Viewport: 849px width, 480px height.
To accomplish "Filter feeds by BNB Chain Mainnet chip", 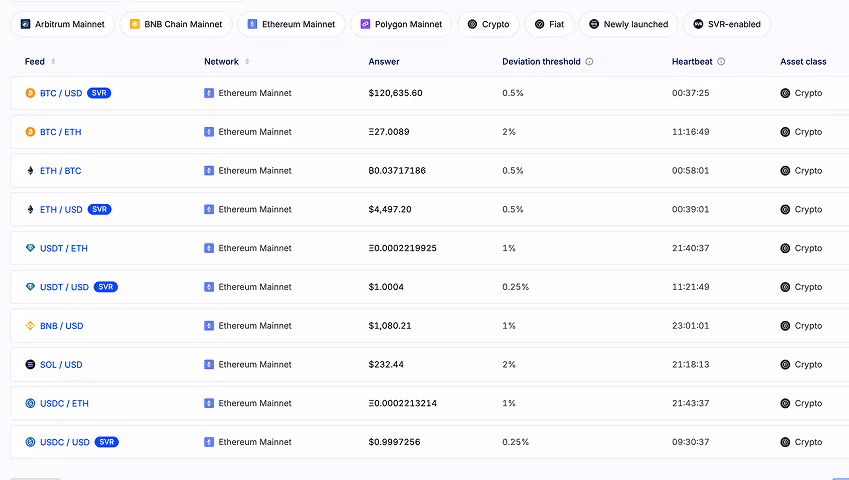I will [177, 24].
